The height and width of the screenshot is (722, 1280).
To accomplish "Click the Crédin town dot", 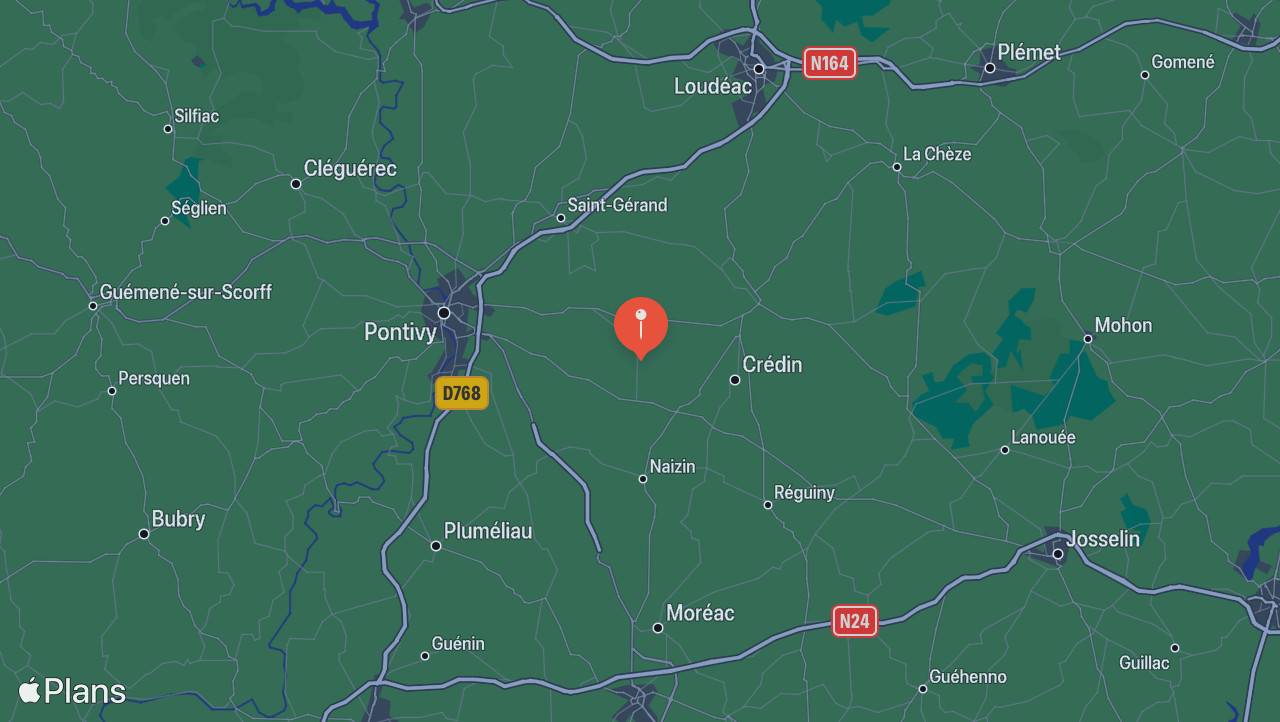I will 735,380.
